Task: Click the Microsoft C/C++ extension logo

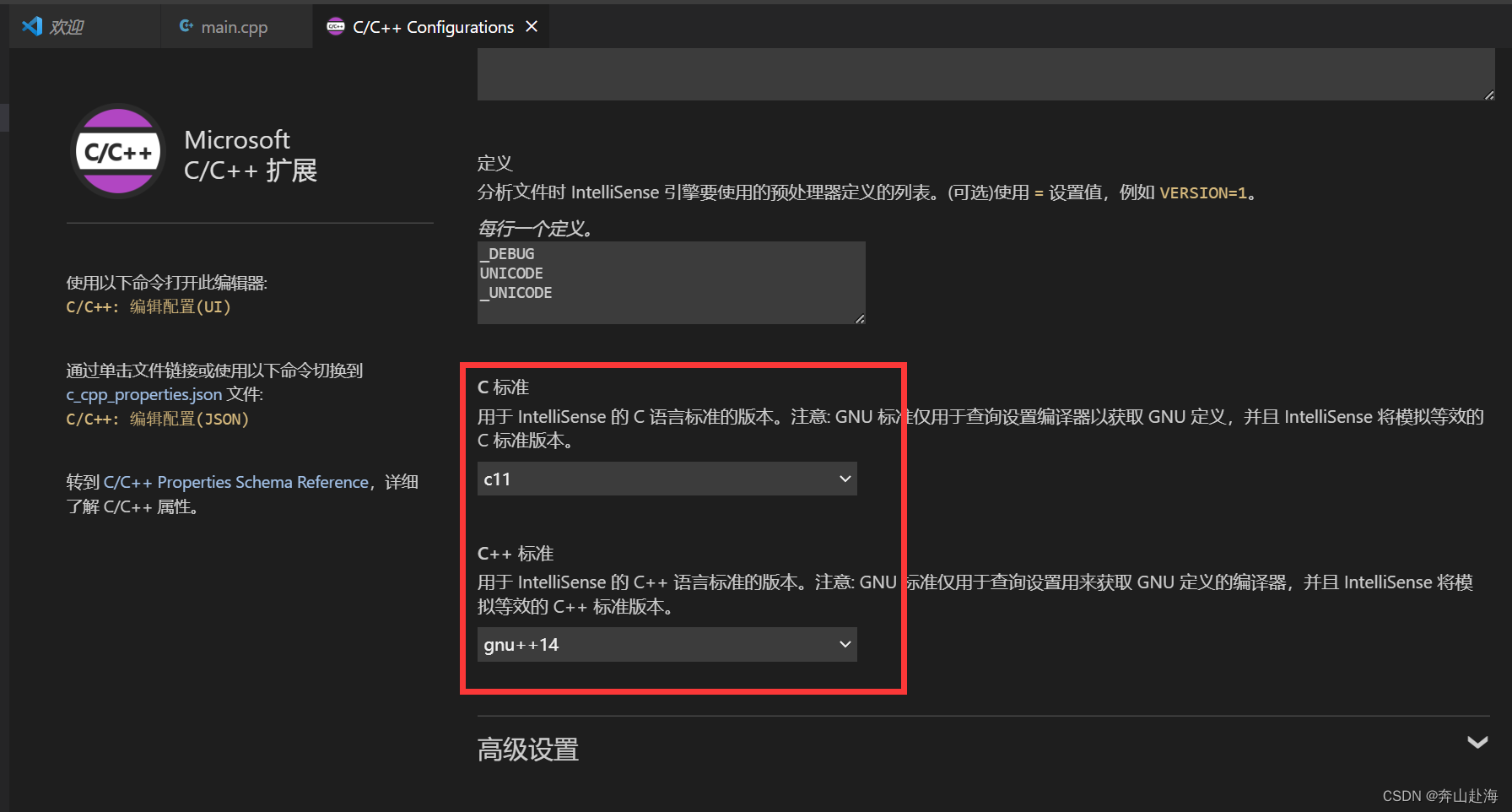Action: click(118, 152)
